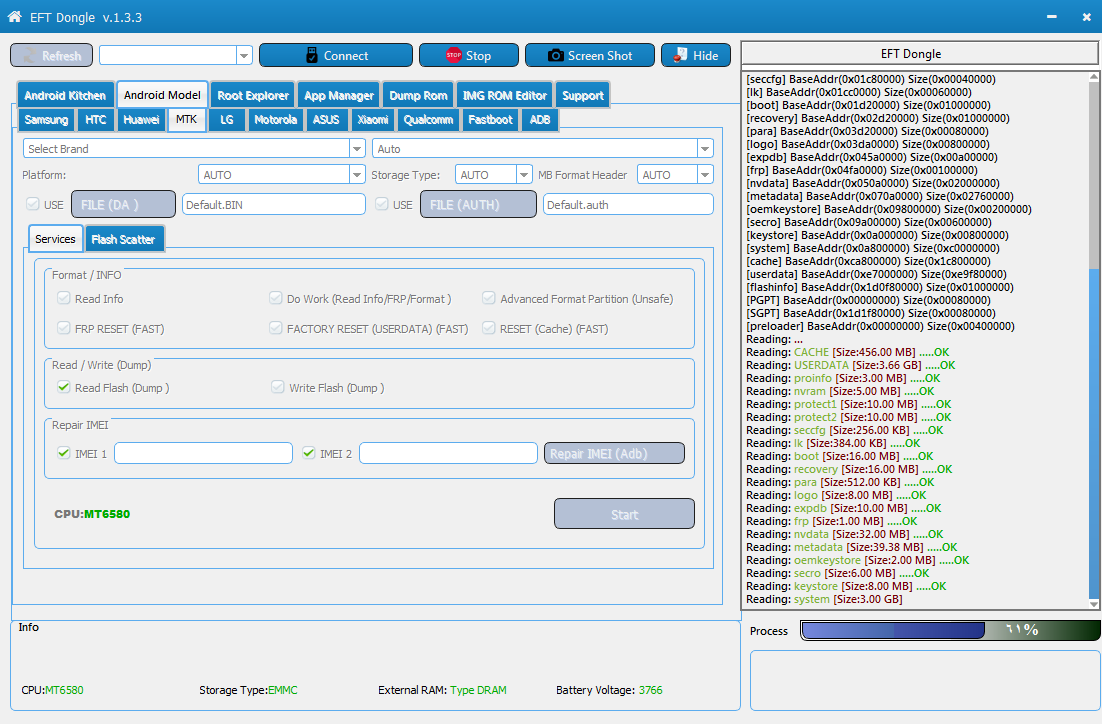Click the log scrollbar down arrow

coord(1094,604)
